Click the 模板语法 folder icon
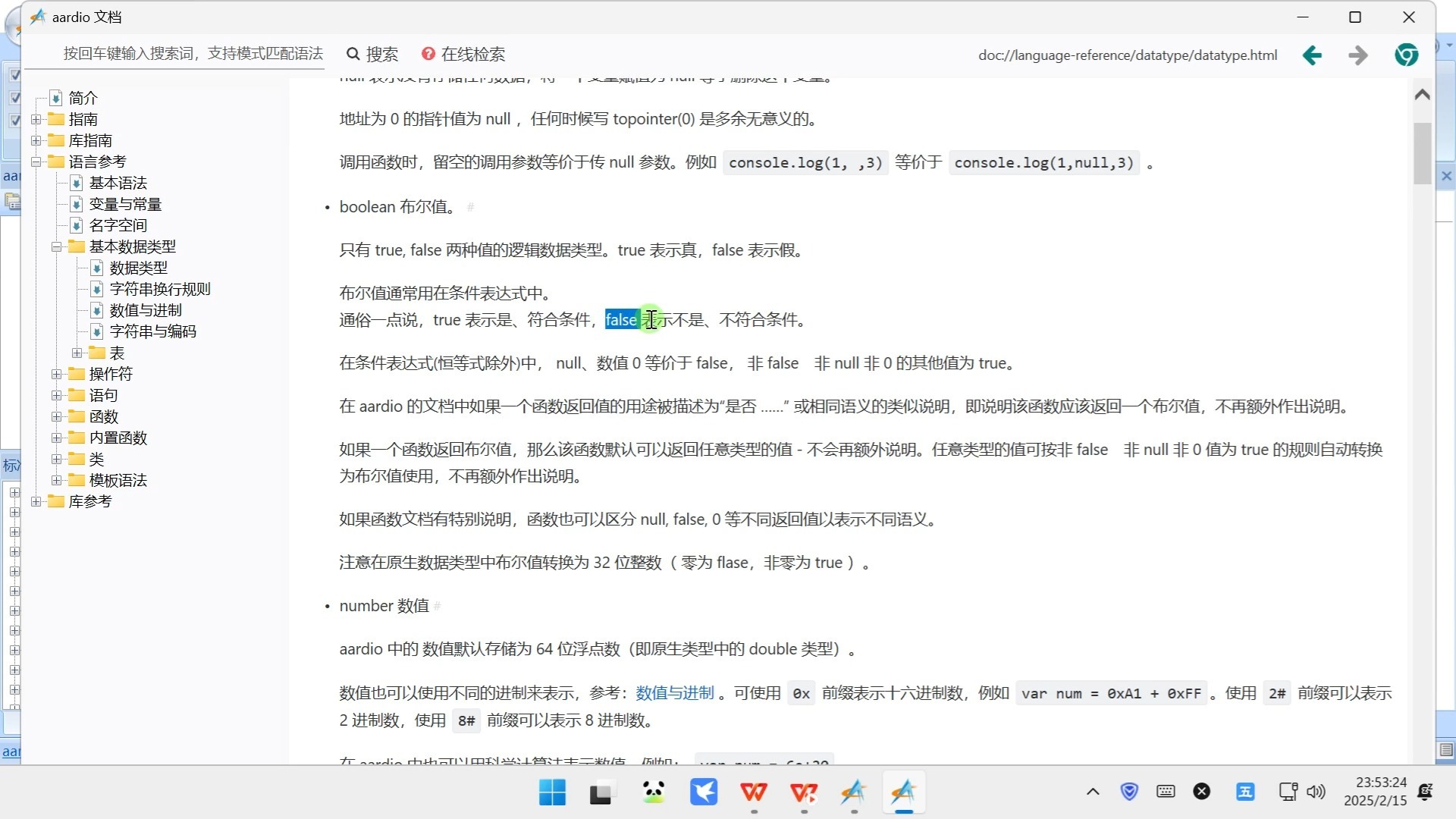1456x819 pixels. coord(77,480)
